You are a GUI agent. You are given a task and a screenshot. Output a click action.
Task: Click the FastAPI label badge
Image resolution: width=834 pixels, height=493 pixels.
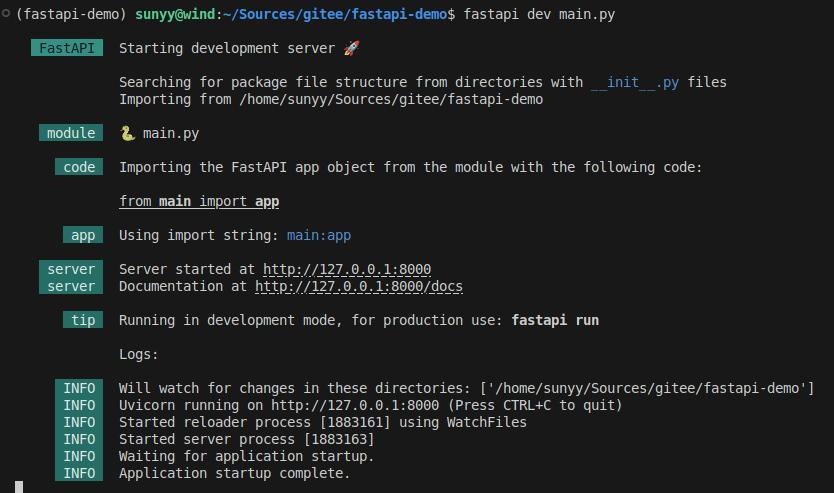point(67,48)
